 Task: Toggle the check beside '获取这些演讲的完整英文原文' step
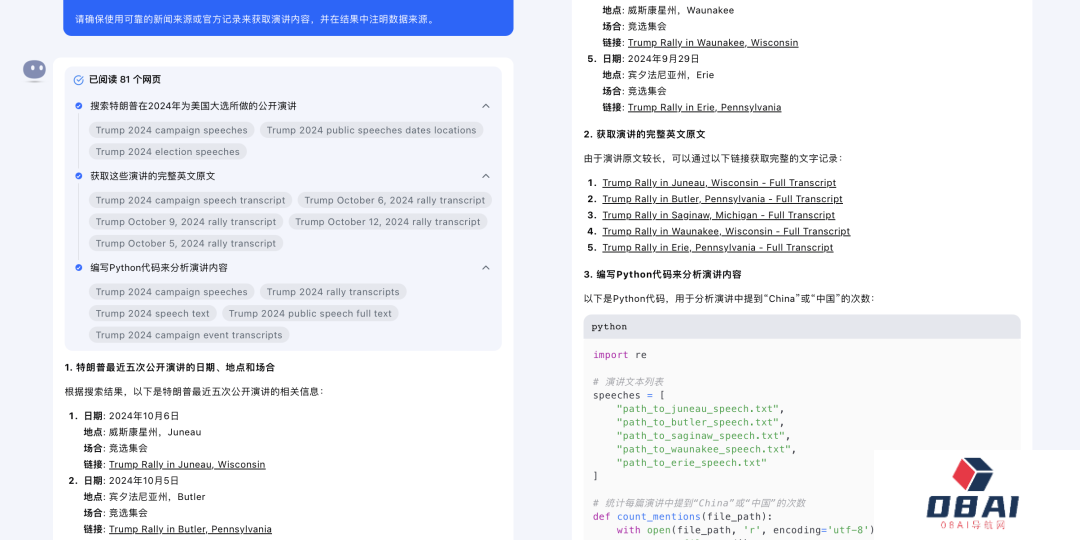79,176
